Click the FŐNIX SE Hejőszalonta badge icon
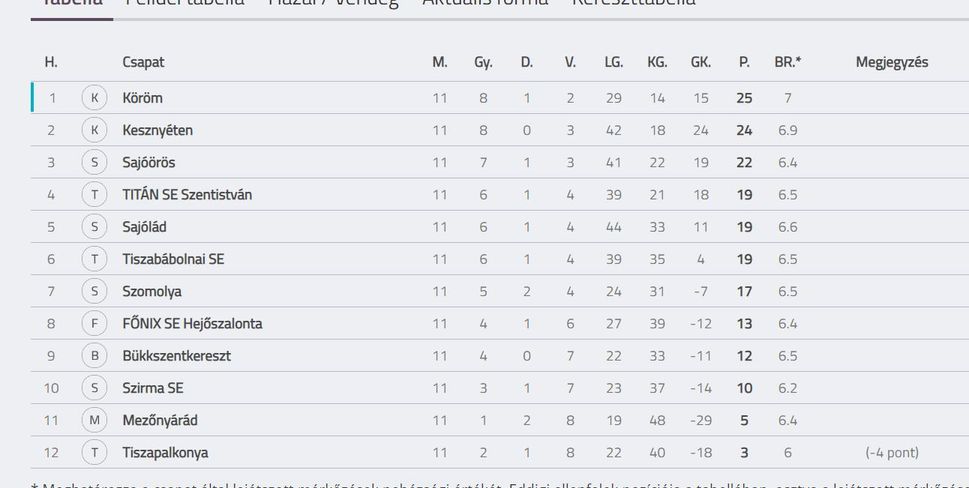This screenshot has height=488, width=969. pos(95,323)
